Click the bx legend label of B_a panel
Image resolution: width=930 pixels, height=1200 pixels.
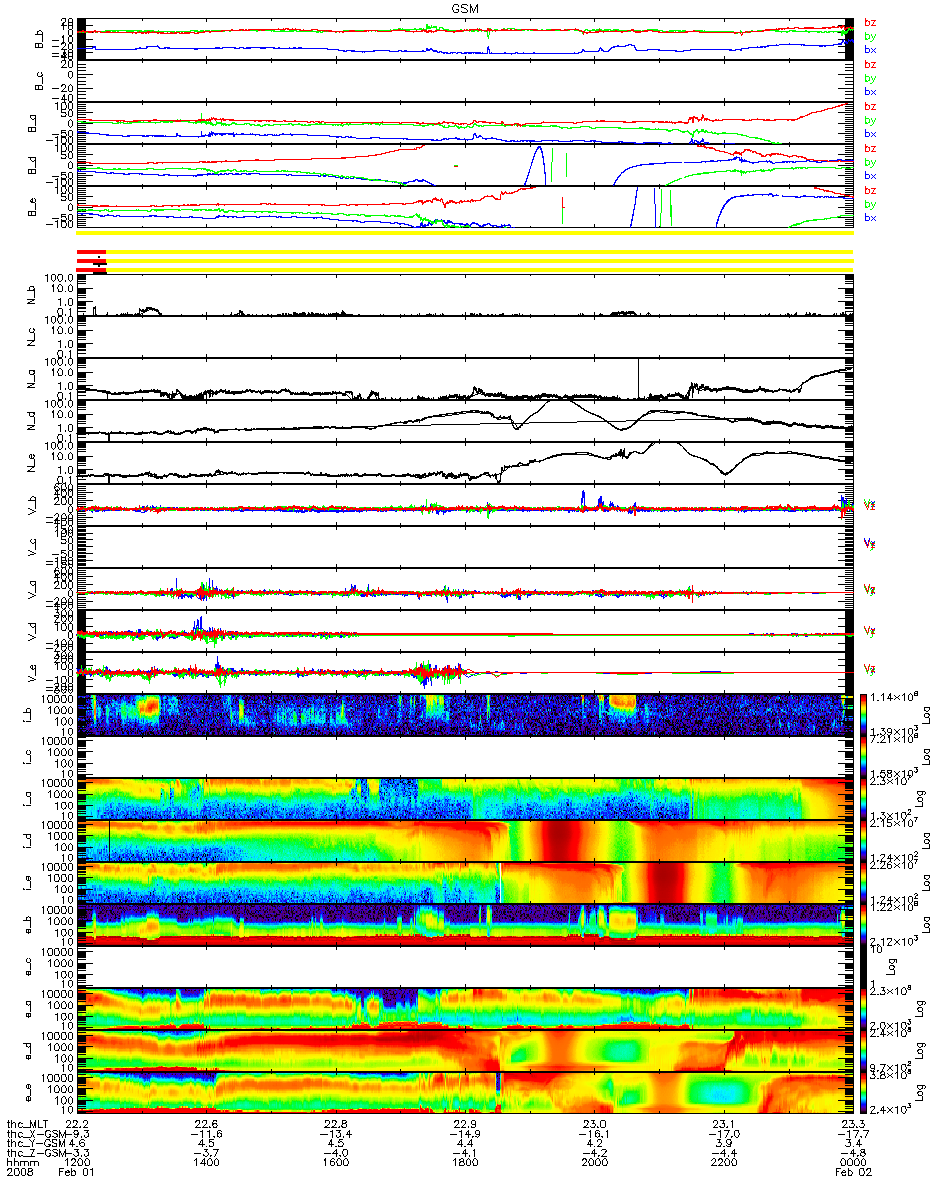(871, 133)
